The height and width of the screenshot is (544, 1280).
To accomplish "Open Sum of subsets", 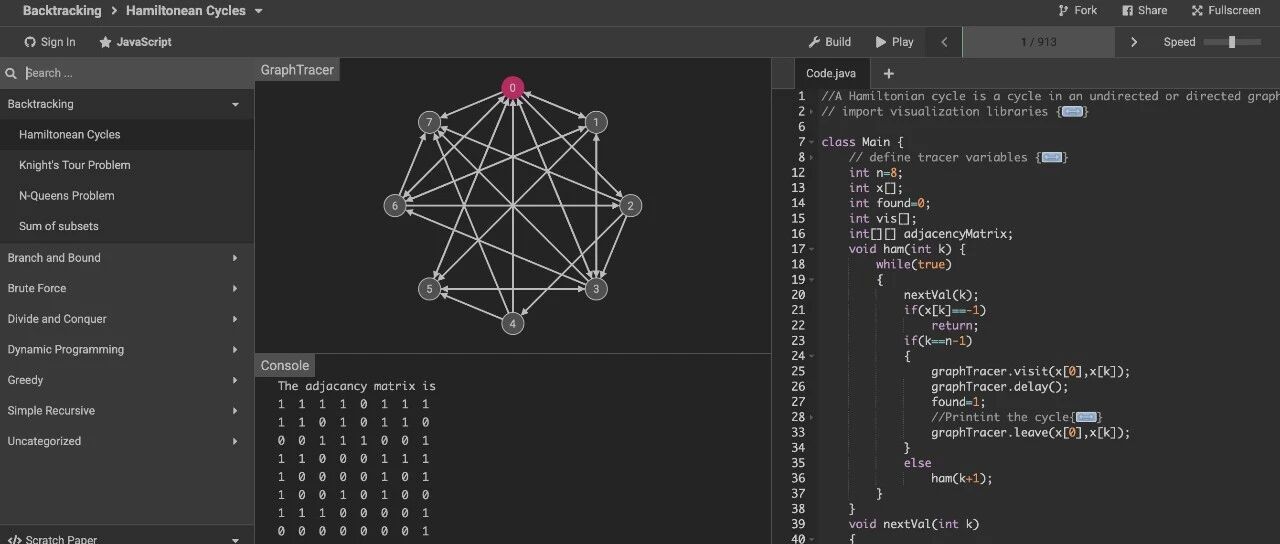I will coord(127,226).
